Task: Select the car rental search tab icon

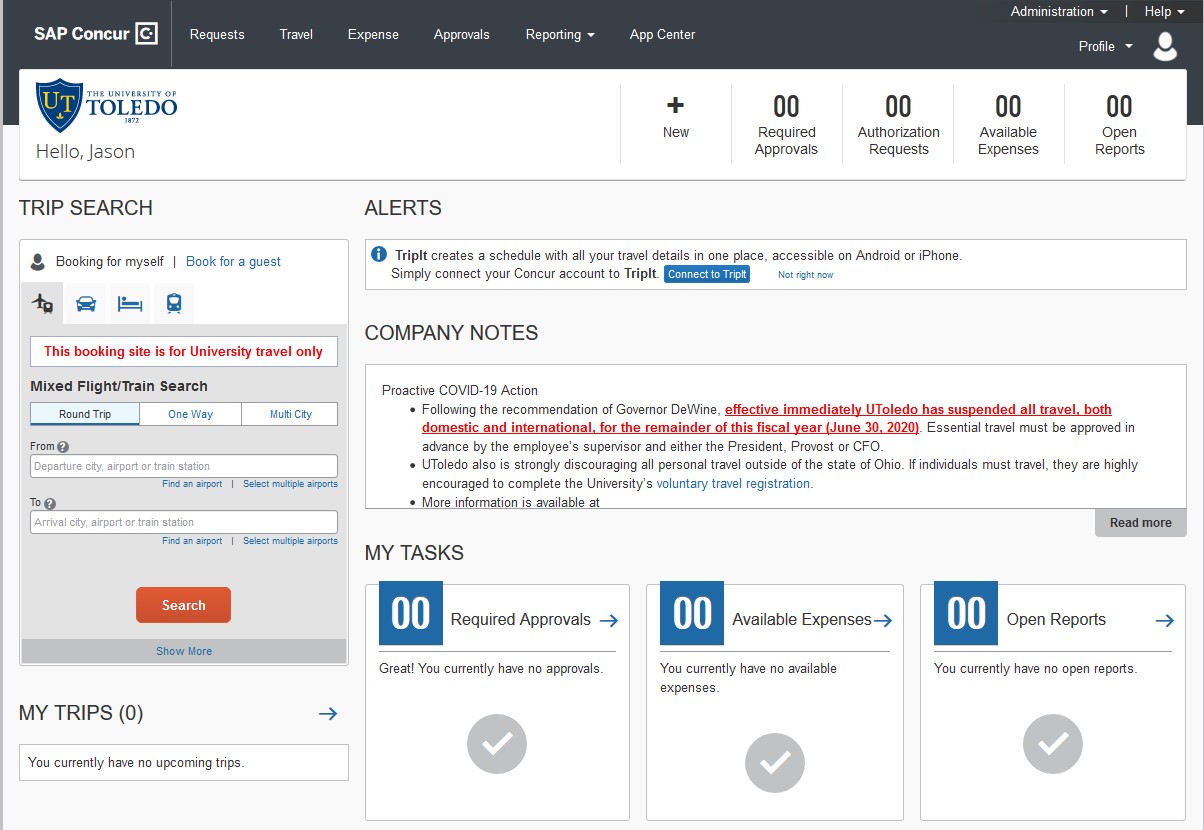Action: point(86,303)
